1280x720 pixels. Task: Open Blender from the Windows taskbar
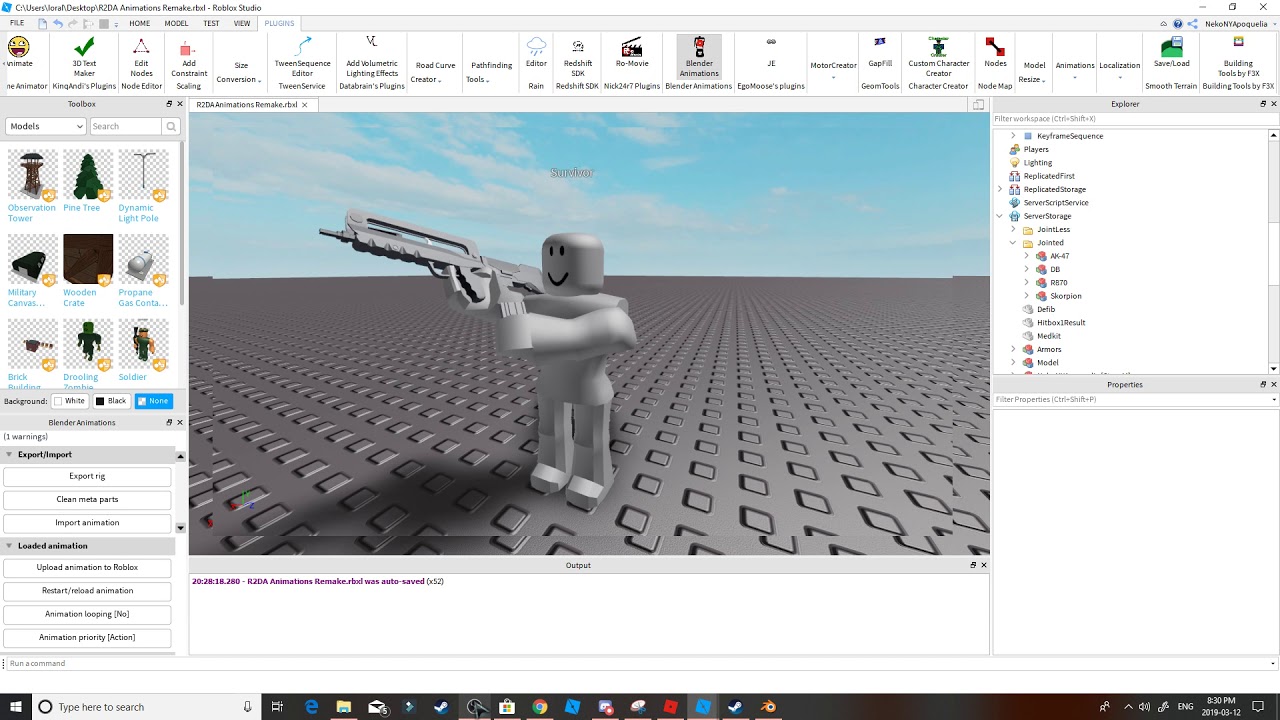click(x=768, y=707)
